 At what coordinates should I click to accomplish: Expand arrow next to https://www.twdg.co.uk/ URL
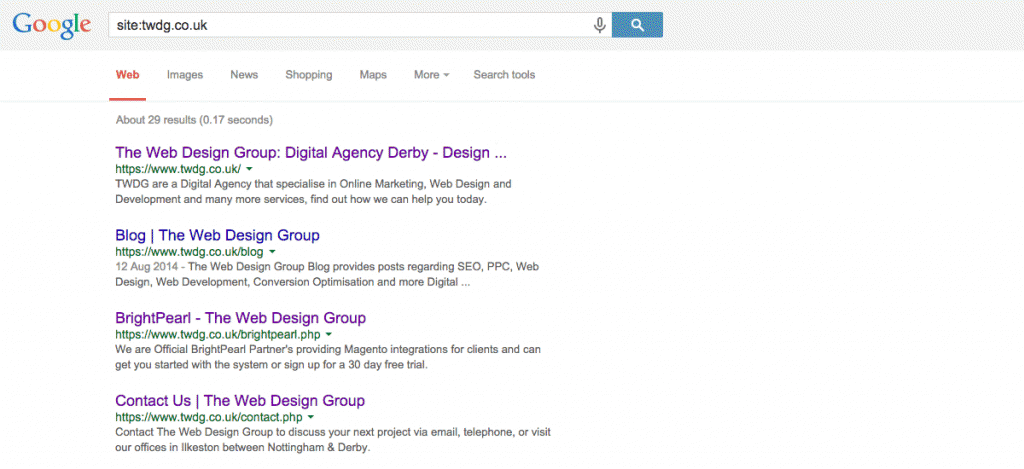[x=249, y=169]
